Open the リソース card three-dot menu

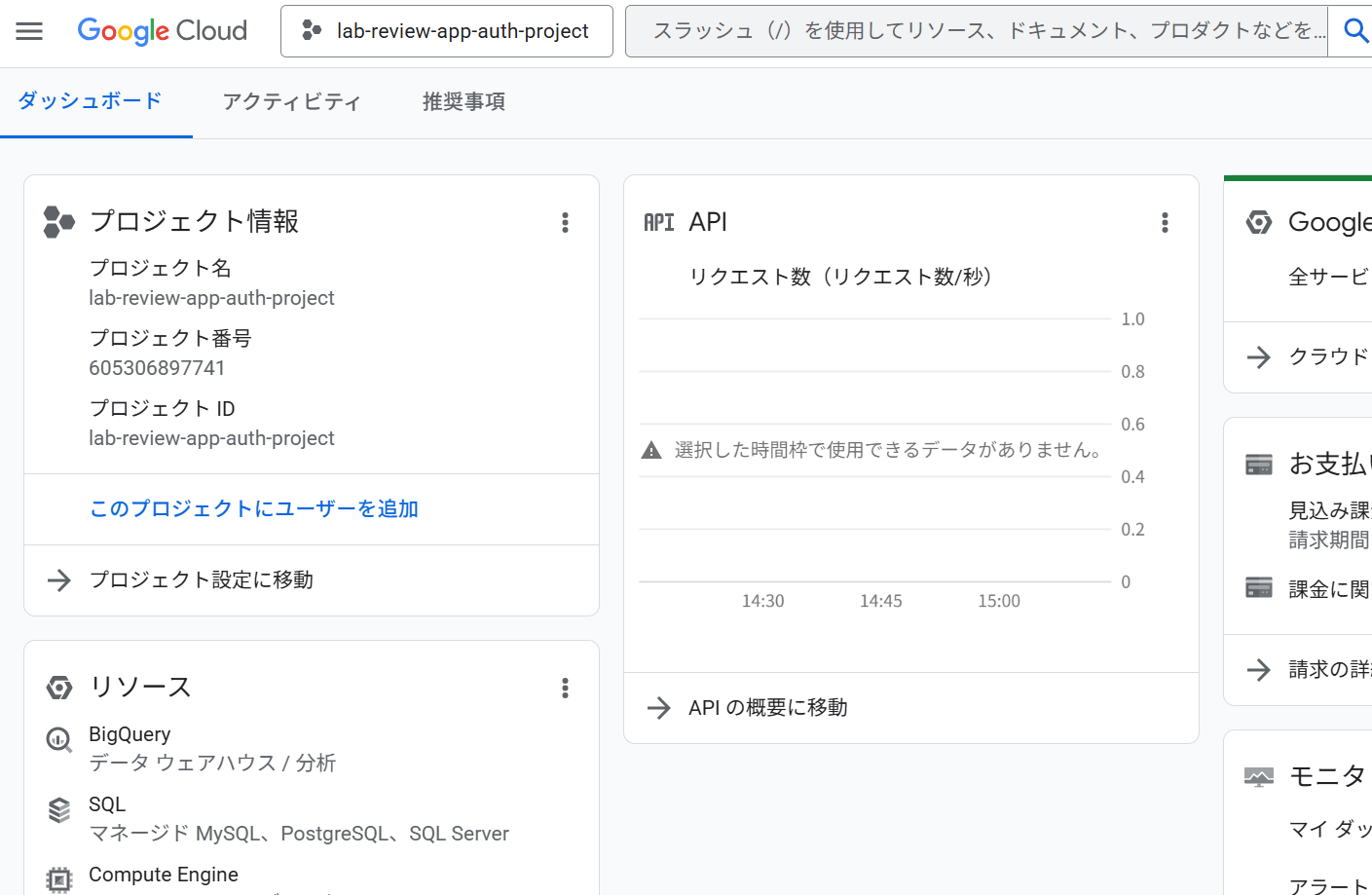click(565, 689)
